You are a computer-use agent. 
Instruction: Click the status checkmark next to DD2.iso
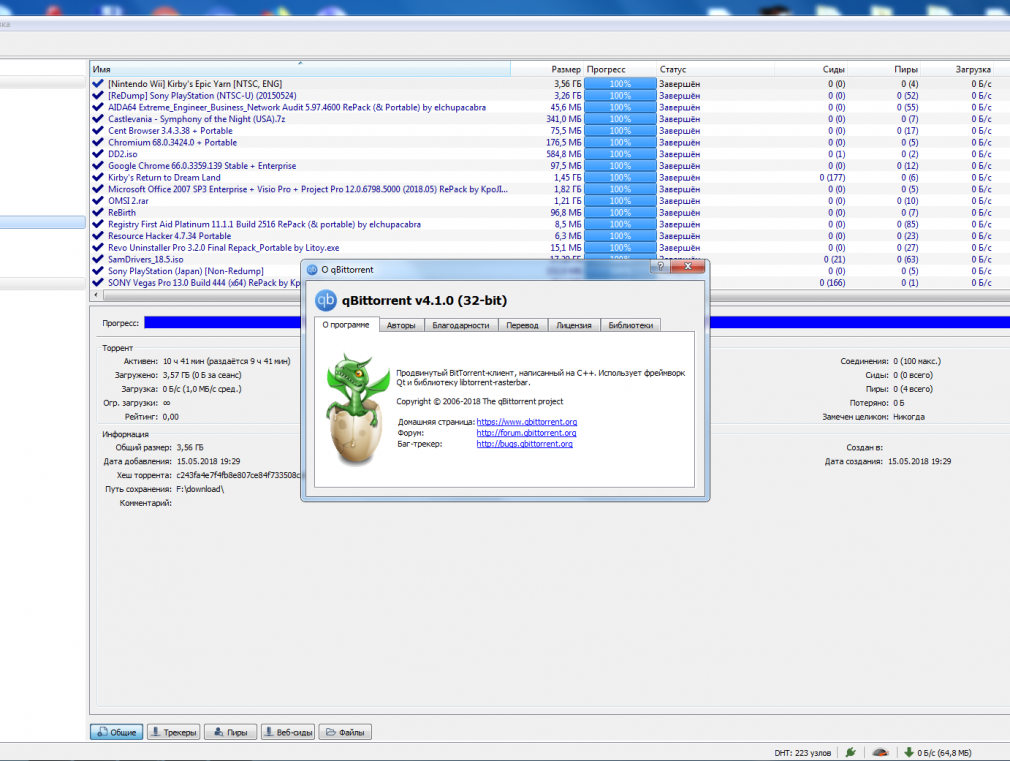click(x=98, y=154)
